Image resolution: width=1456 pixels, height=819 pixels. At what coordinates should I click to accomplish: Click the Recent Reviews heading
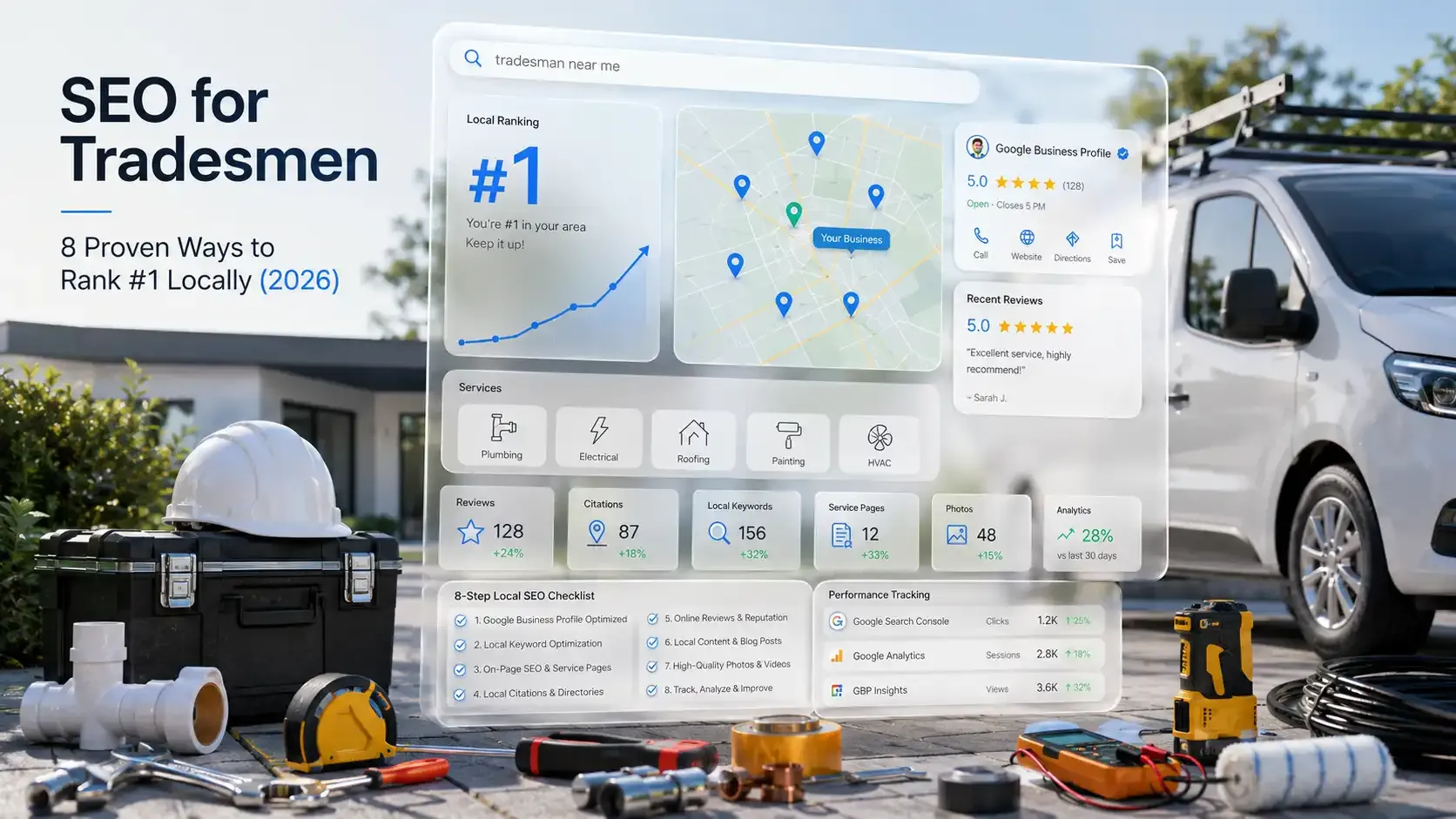[1004, 299]
